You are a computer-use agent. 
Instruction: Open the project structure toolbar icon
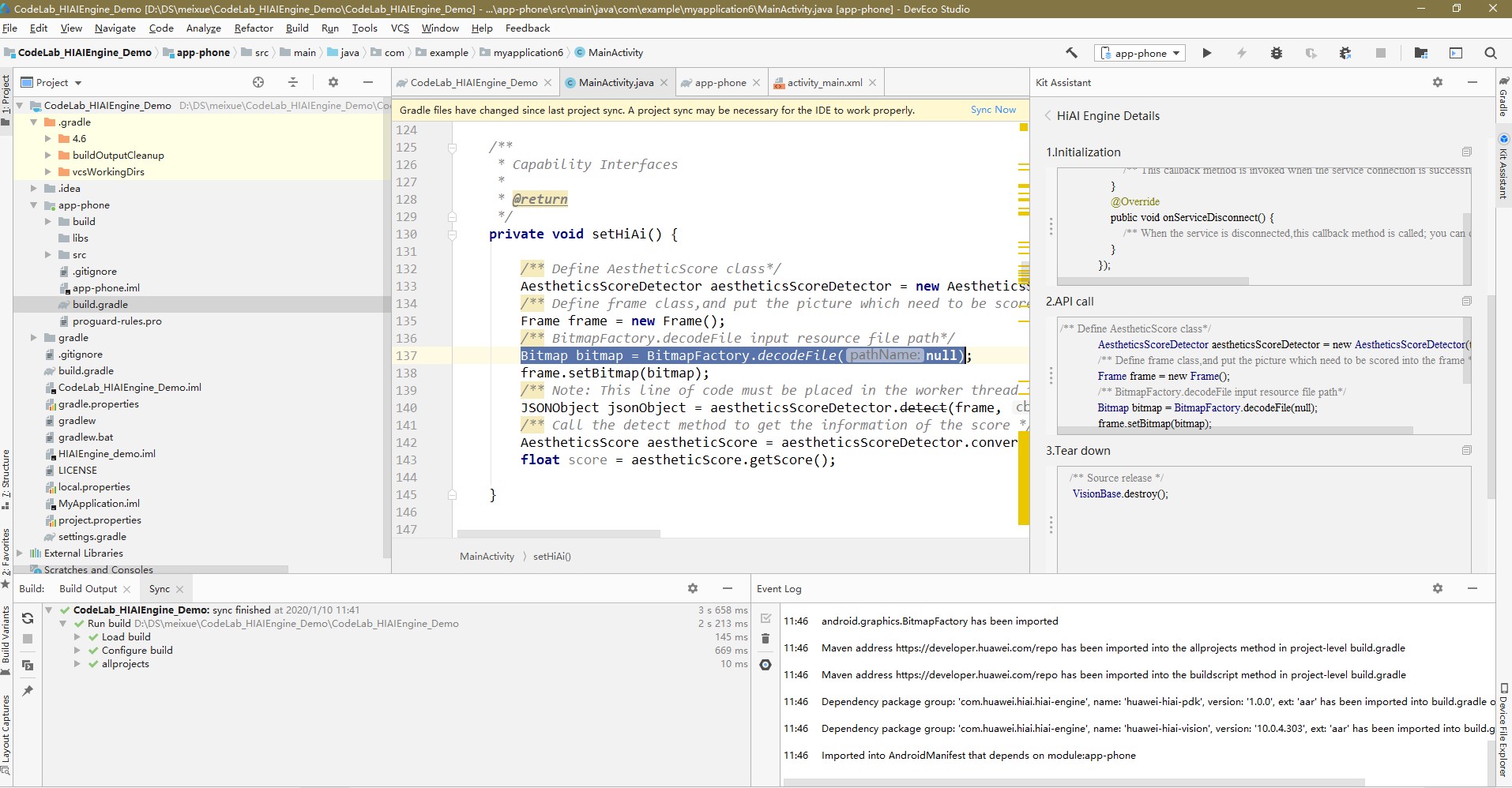(x=1421, y=53)
